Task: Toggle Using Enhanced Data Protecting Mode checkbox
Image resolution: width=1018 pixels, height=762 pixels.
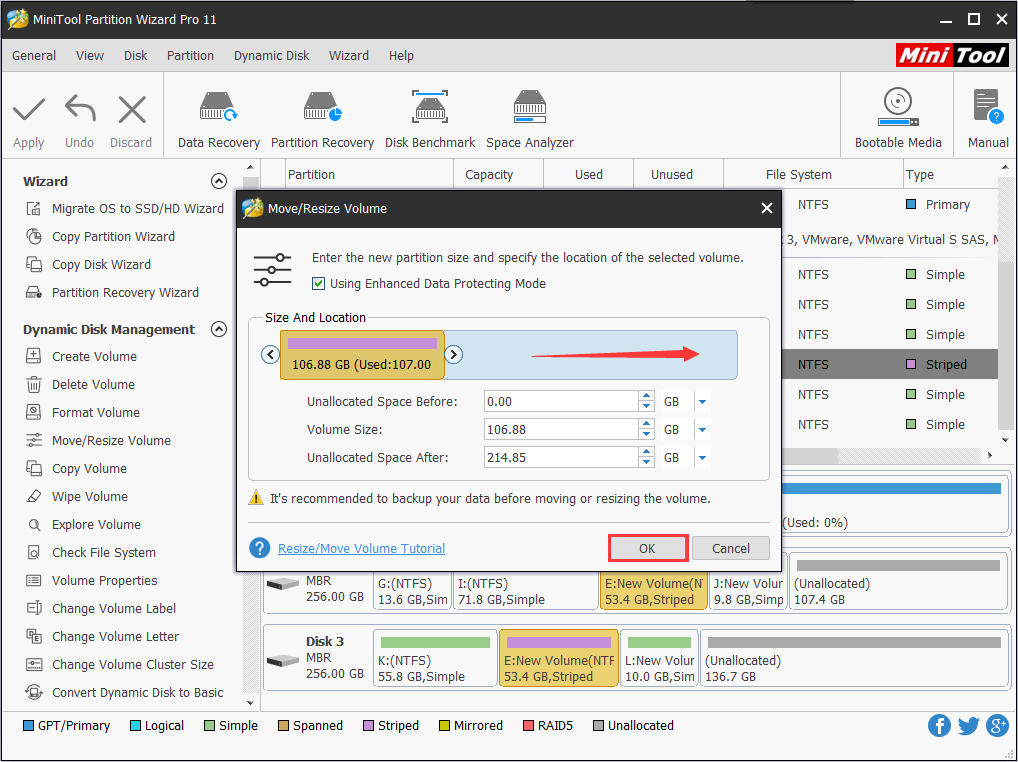Action: click(318, 284)
